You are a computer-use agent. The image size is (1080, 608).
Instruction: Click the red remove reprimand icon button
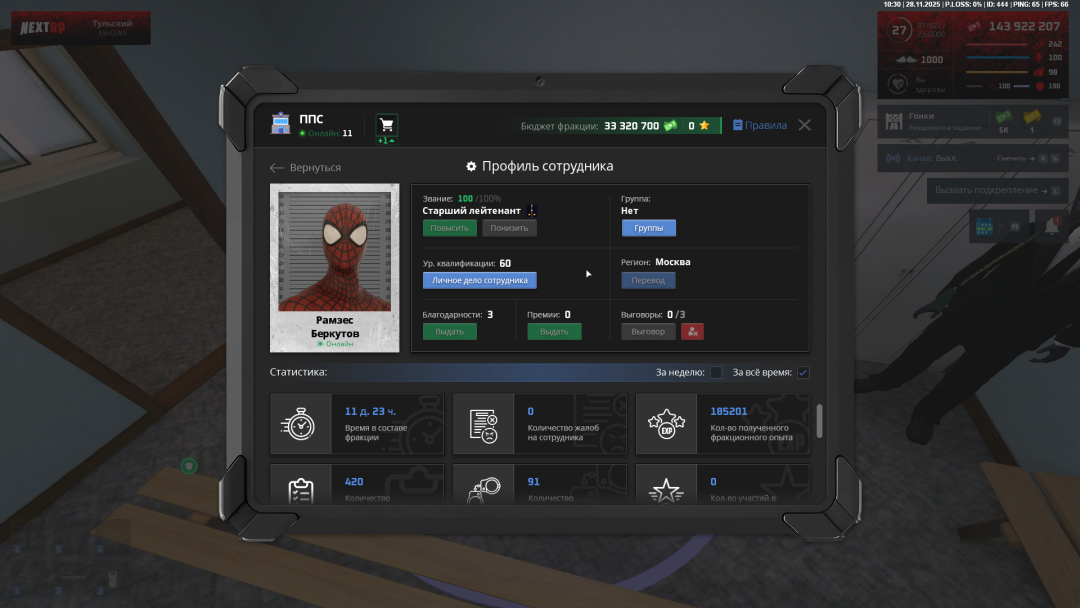tap(692, 331)
